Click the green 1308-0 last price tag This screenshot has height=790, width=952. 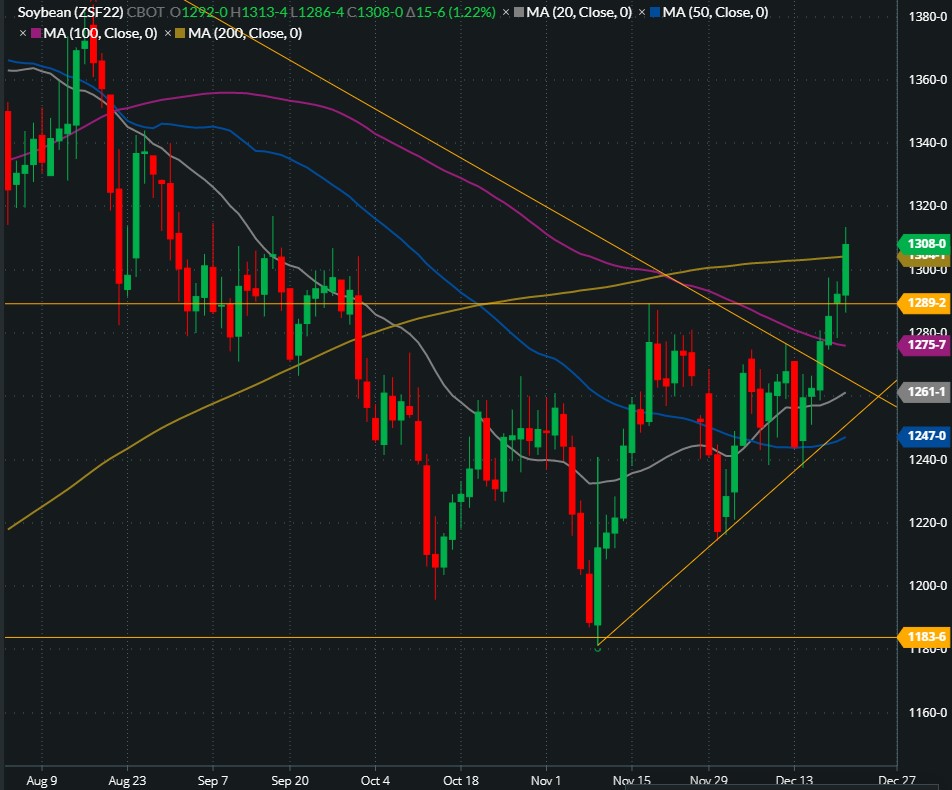click(x=924, y=243)
